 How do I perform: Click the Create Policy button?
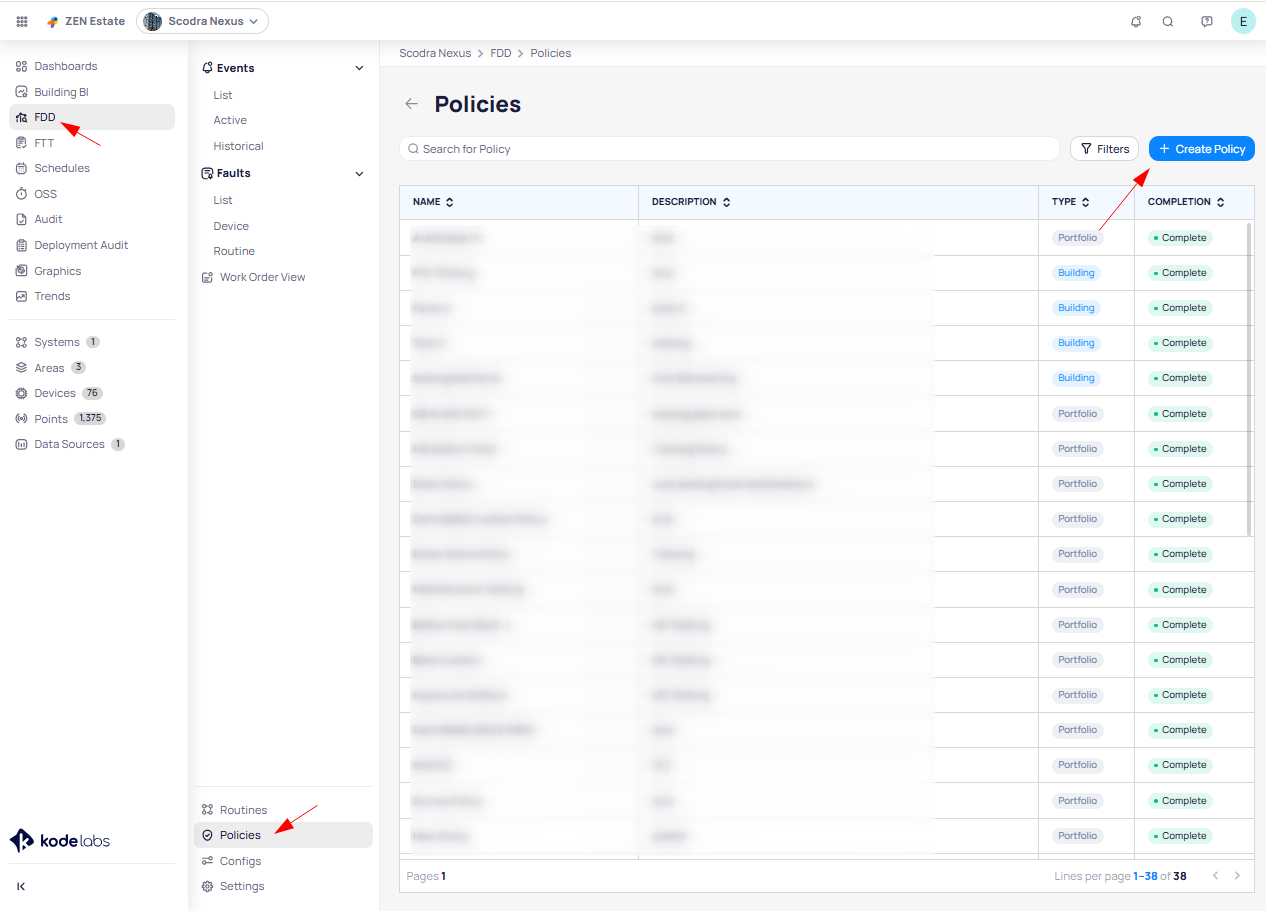tap(1201, 149)
